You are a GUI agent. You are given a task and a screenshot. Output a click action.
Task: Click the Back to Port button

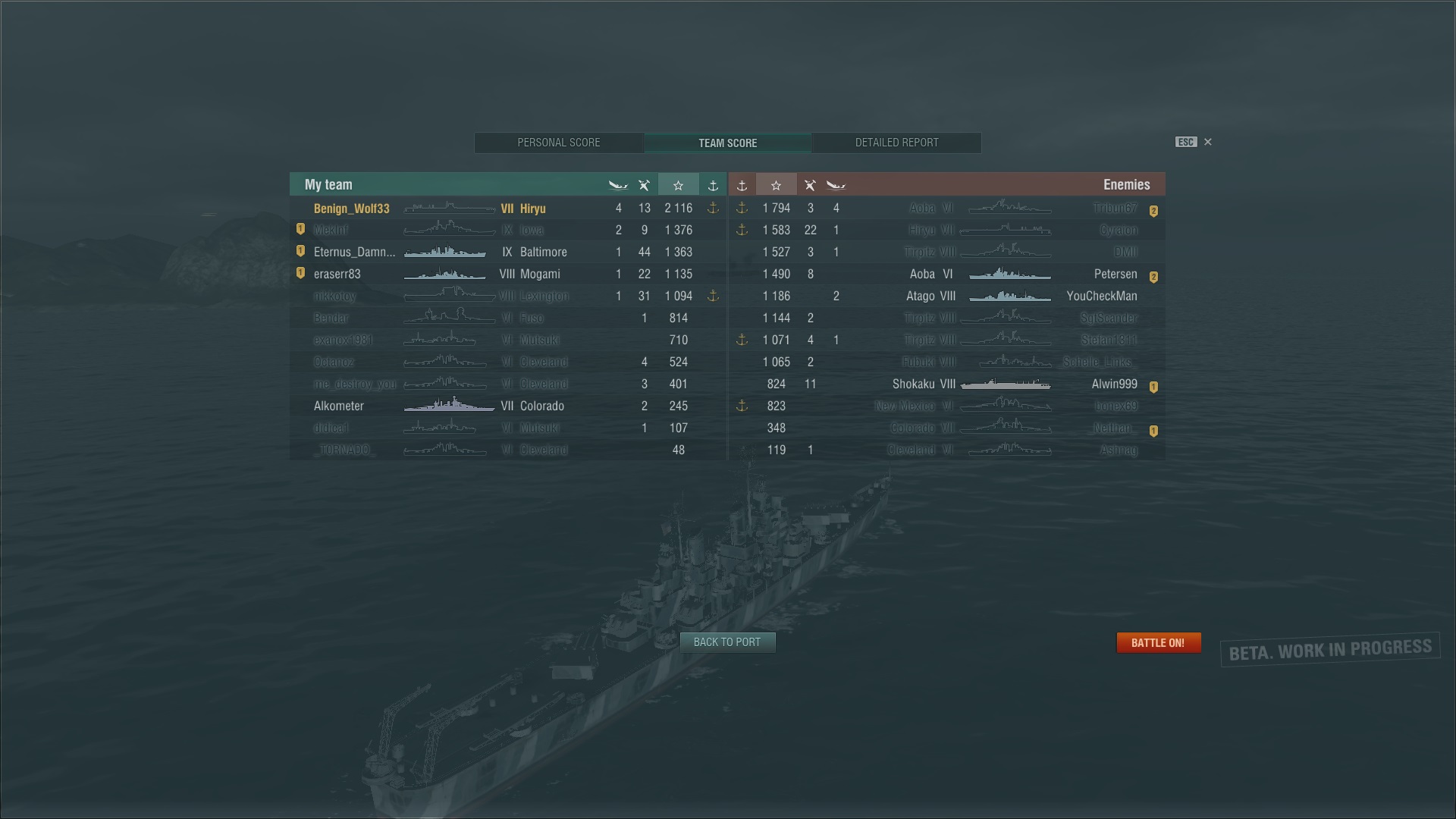coord(727,642)
